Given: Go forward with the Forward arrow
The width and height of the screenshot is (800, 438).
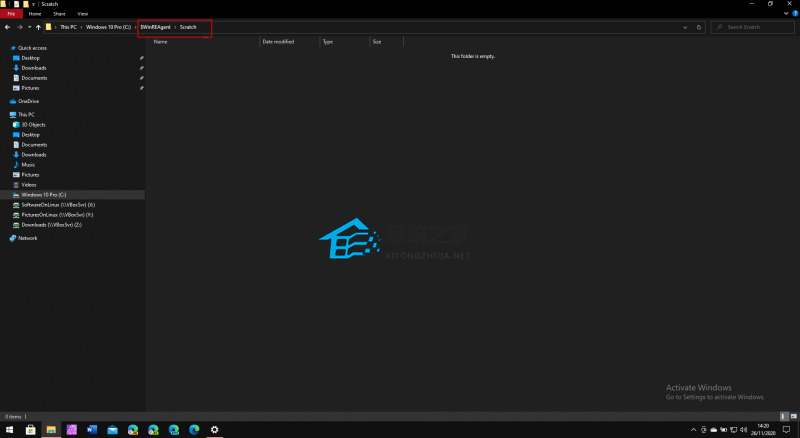Looking at the screenshot, I should pyautogui.click(x=19, y=27).
